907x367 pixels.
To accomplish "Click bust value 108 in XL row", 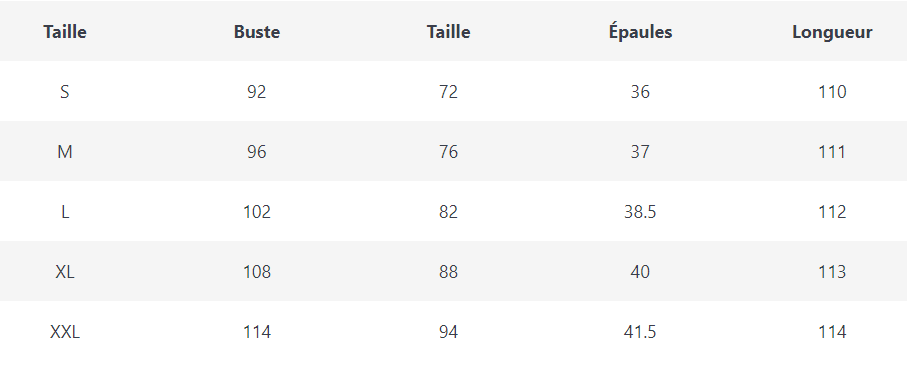I will pos(257,271).
